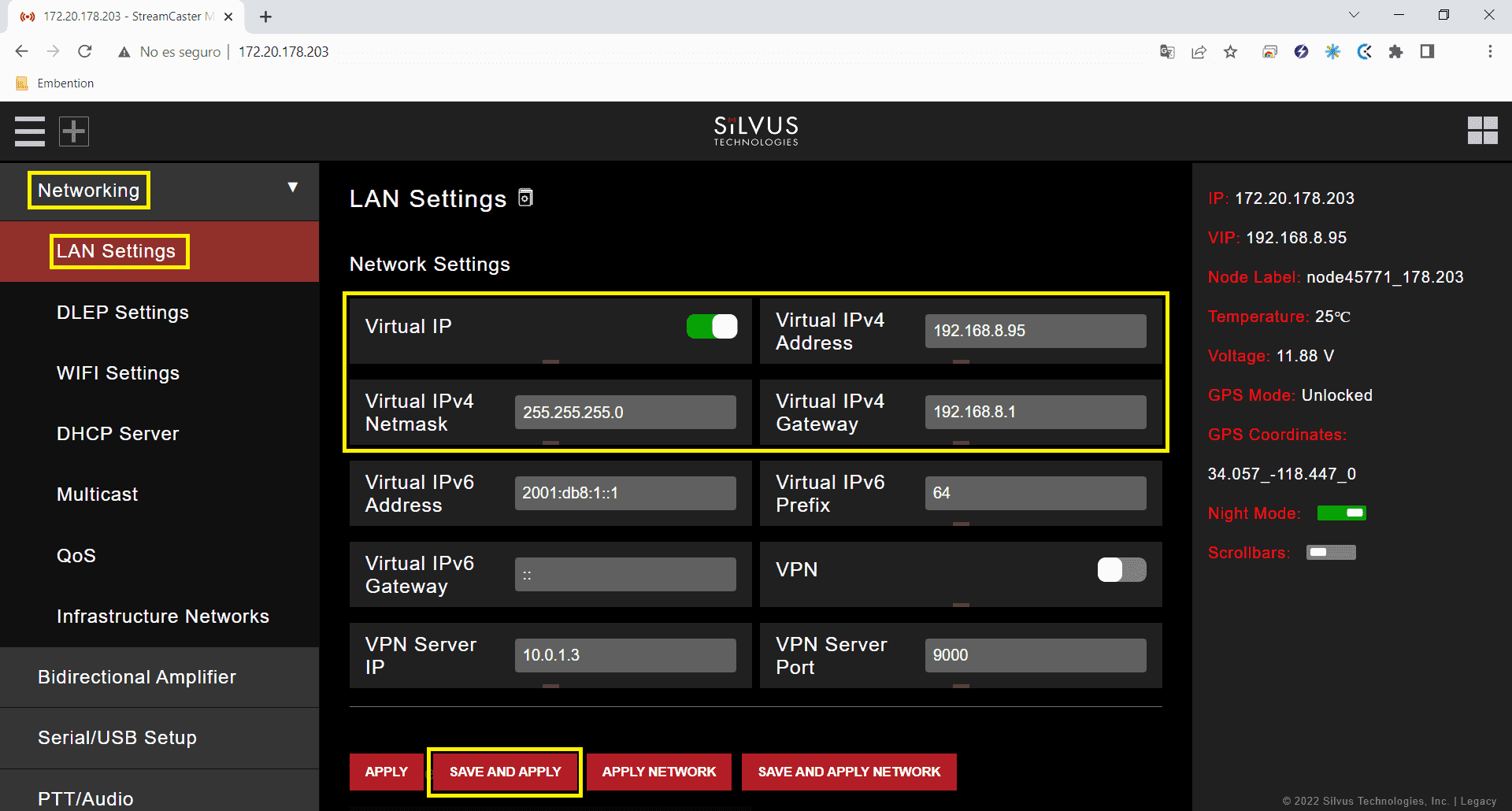Turn off Night Mode toggle
The height and width of the screenshot is (811, 1512).
[1342, 513]
